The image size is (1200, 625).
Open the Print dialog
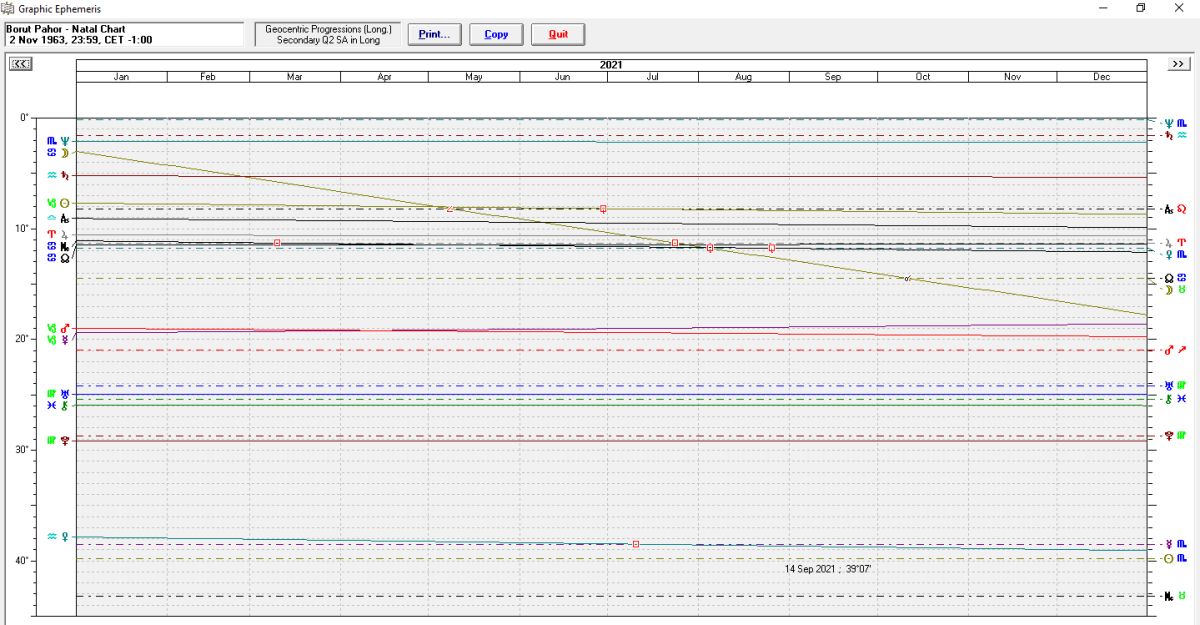[x=434, y=34]
